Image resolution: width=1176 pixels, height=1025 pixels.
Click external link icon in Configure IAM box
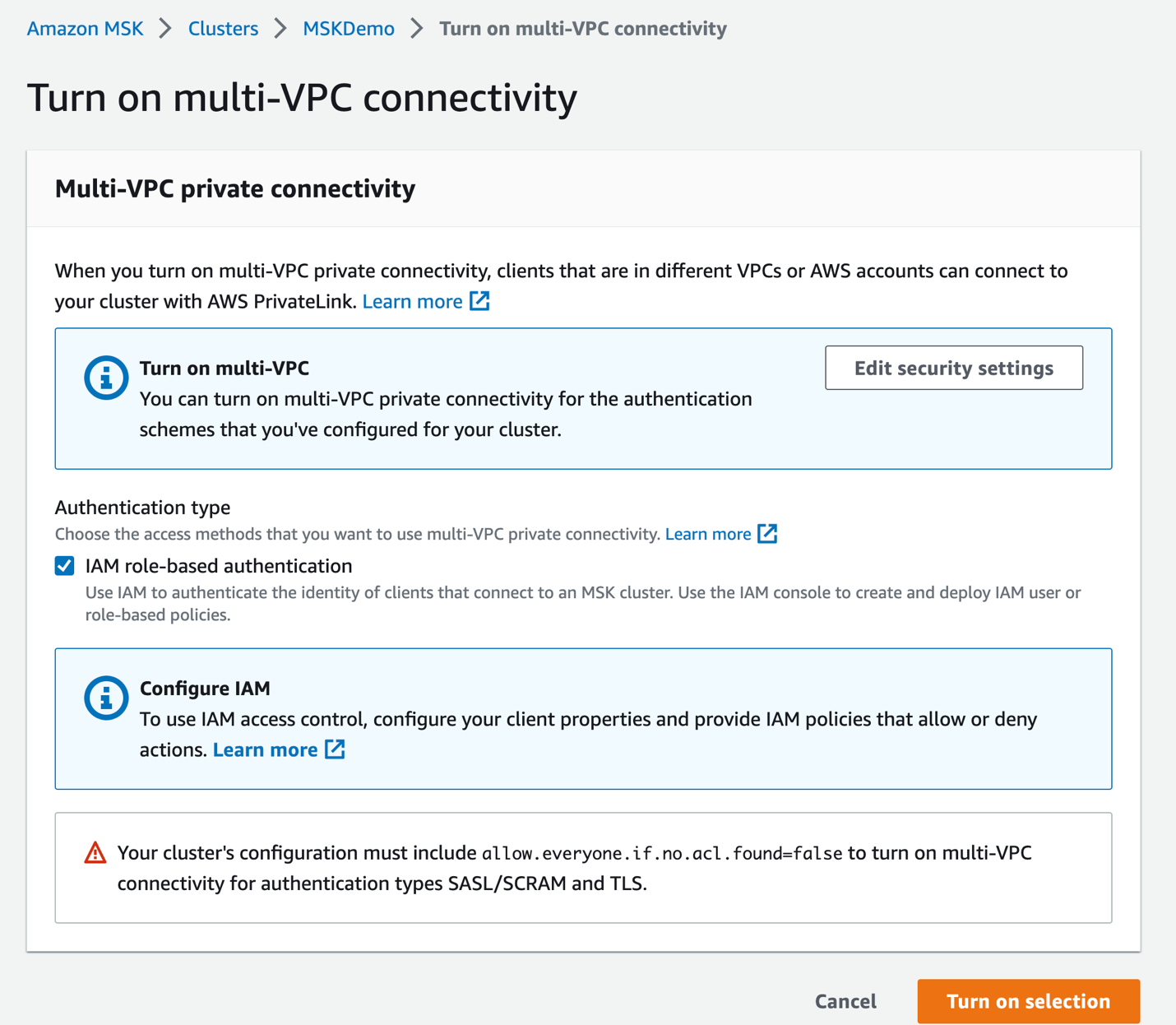335,749
